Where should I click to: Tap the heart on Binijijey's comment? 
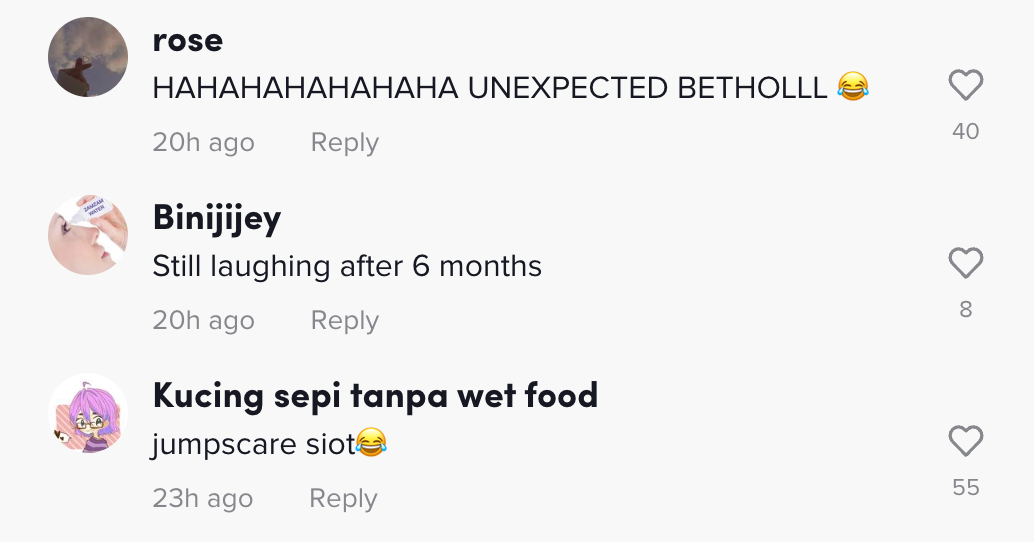[x=965, y=264]
